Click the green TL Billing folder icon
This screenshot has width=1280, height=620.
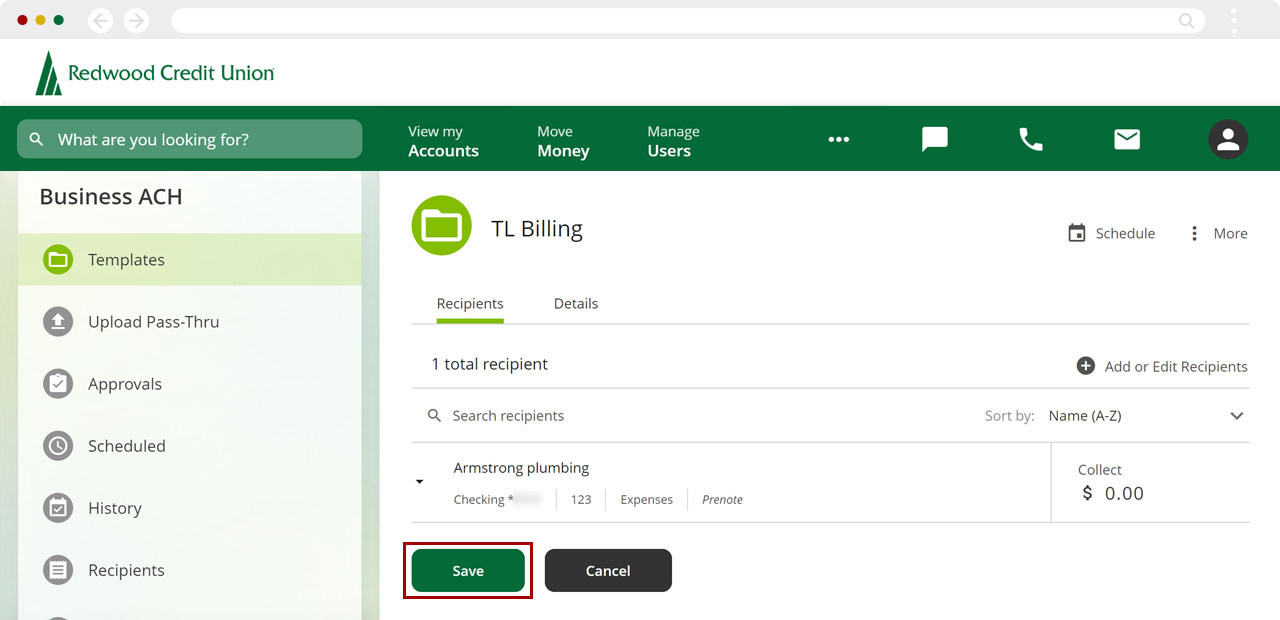point(442,226)
